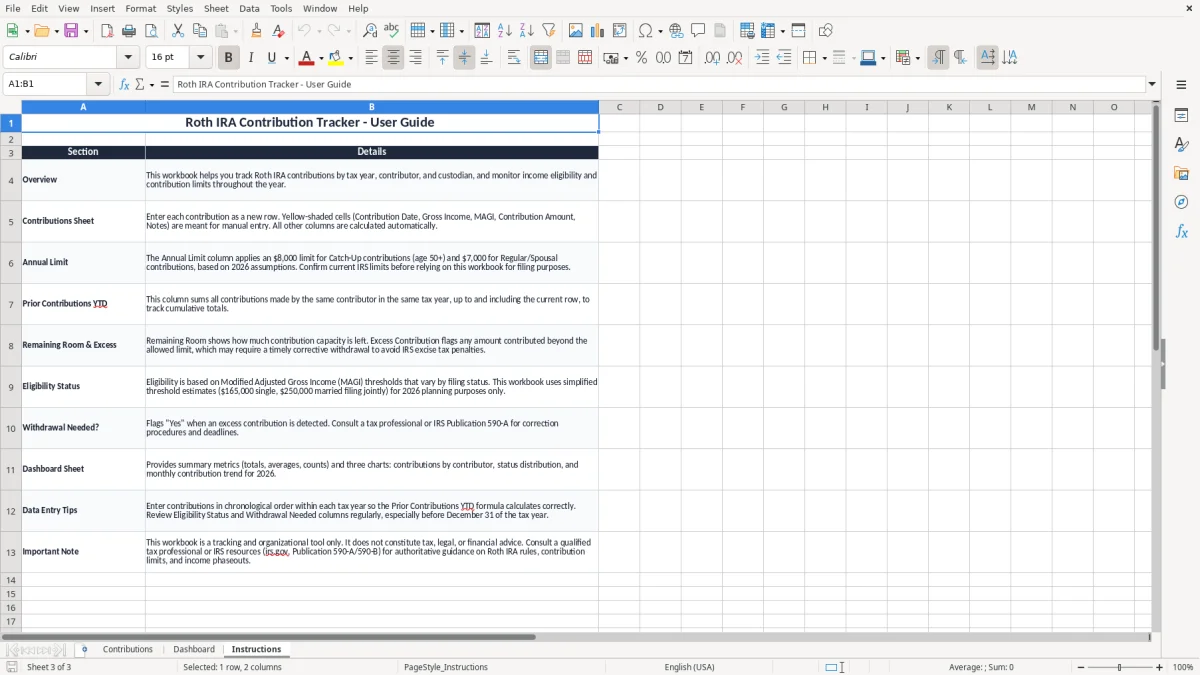Insert an image

coord(576,31)
